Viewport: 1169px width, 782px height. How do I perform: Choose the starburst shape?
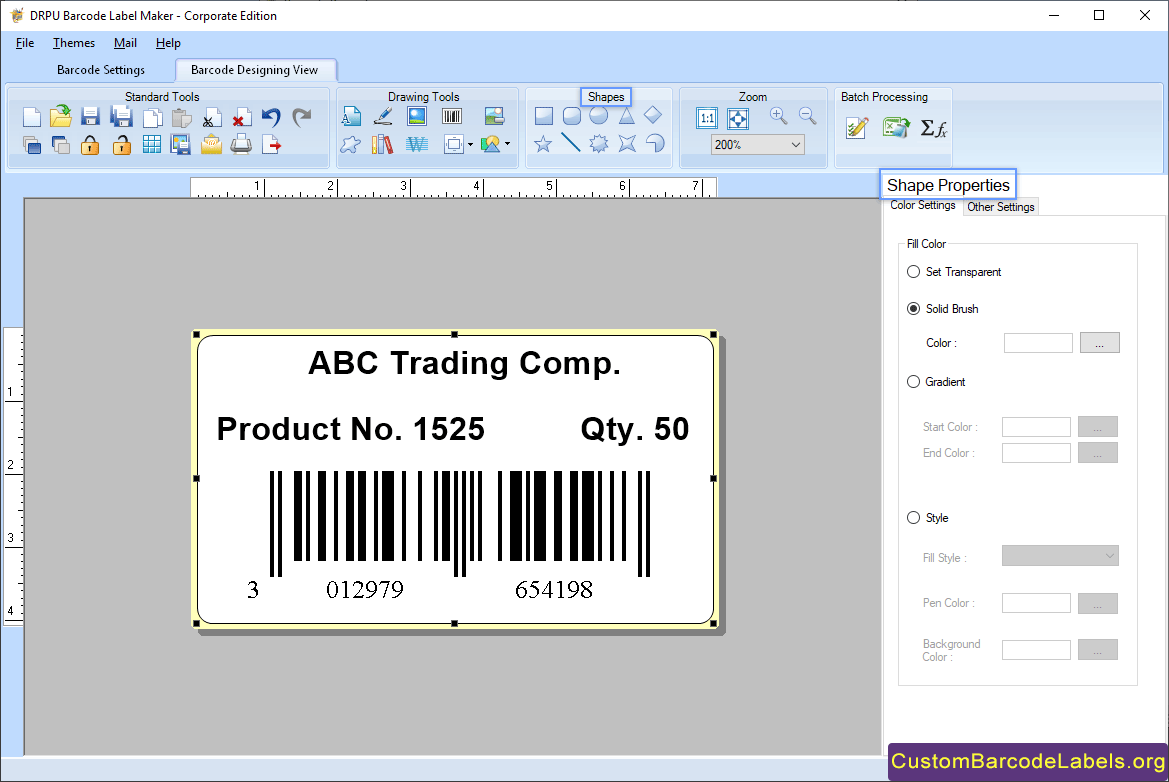599,143
